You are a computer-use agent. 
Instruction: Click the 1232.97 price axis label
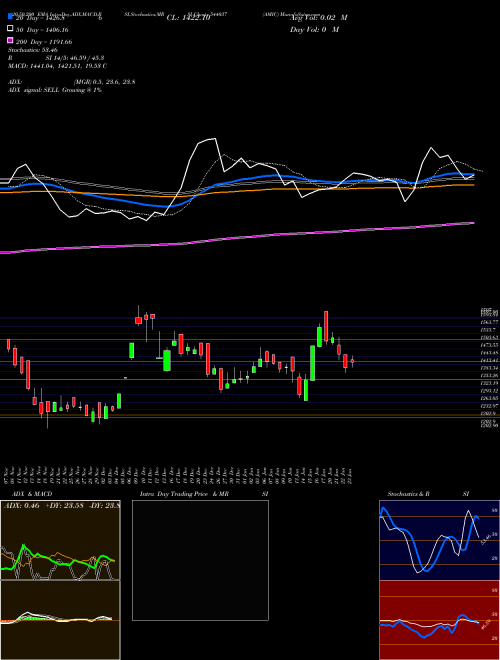(489, 406)
